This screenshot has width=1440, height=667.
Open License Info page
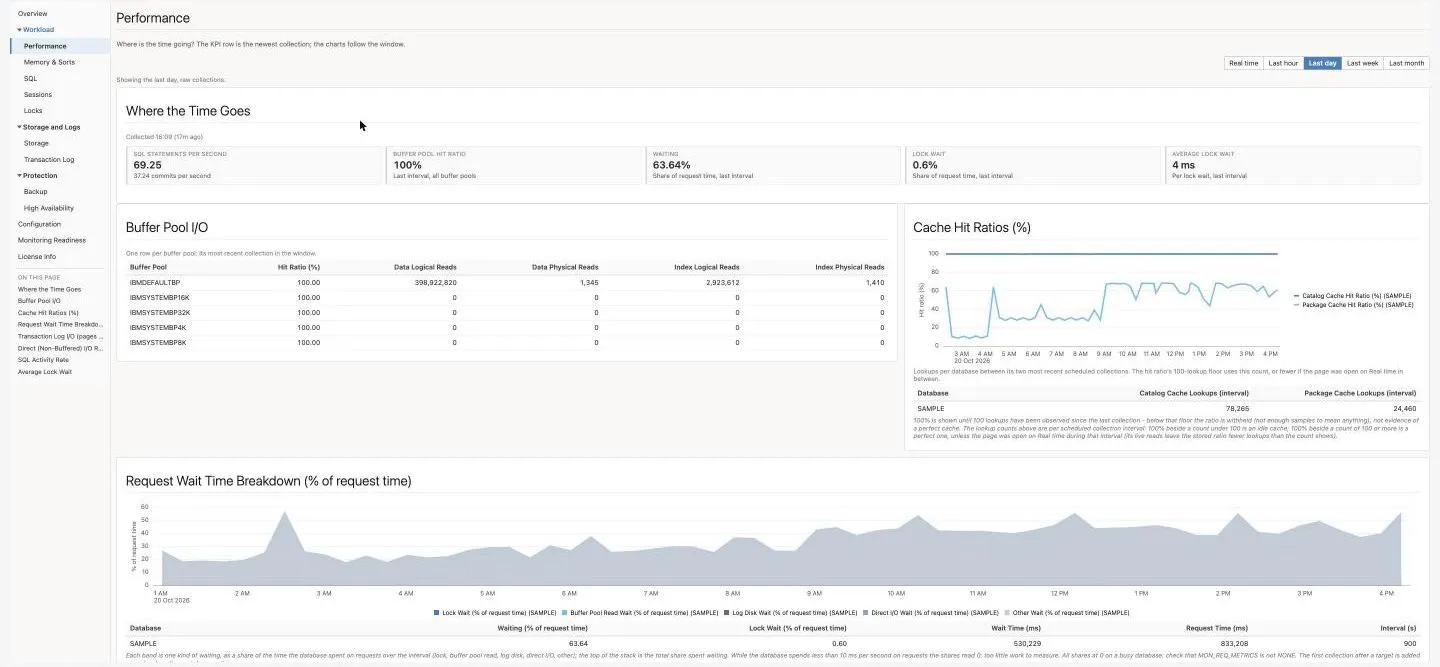37,257
